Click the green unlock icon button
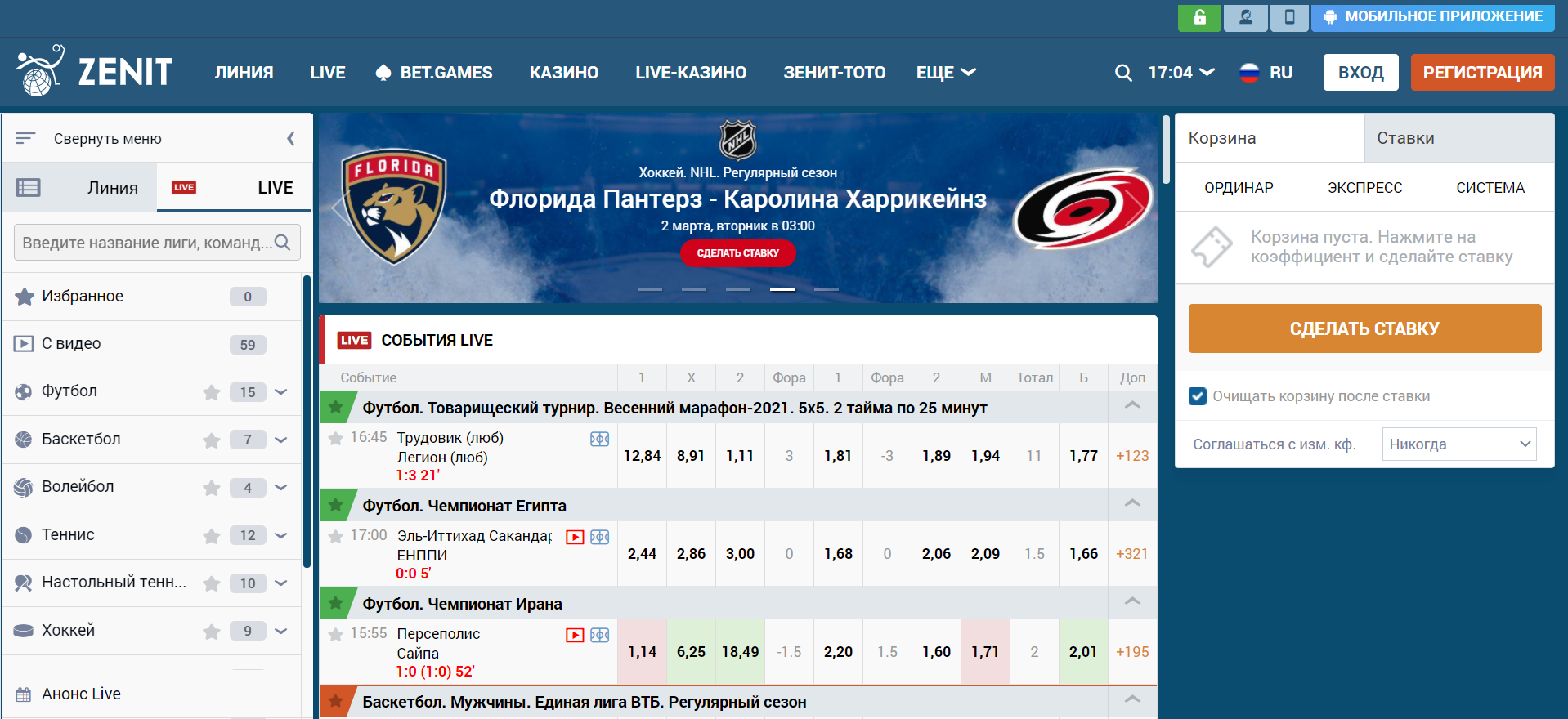 tap(1199, 17)
